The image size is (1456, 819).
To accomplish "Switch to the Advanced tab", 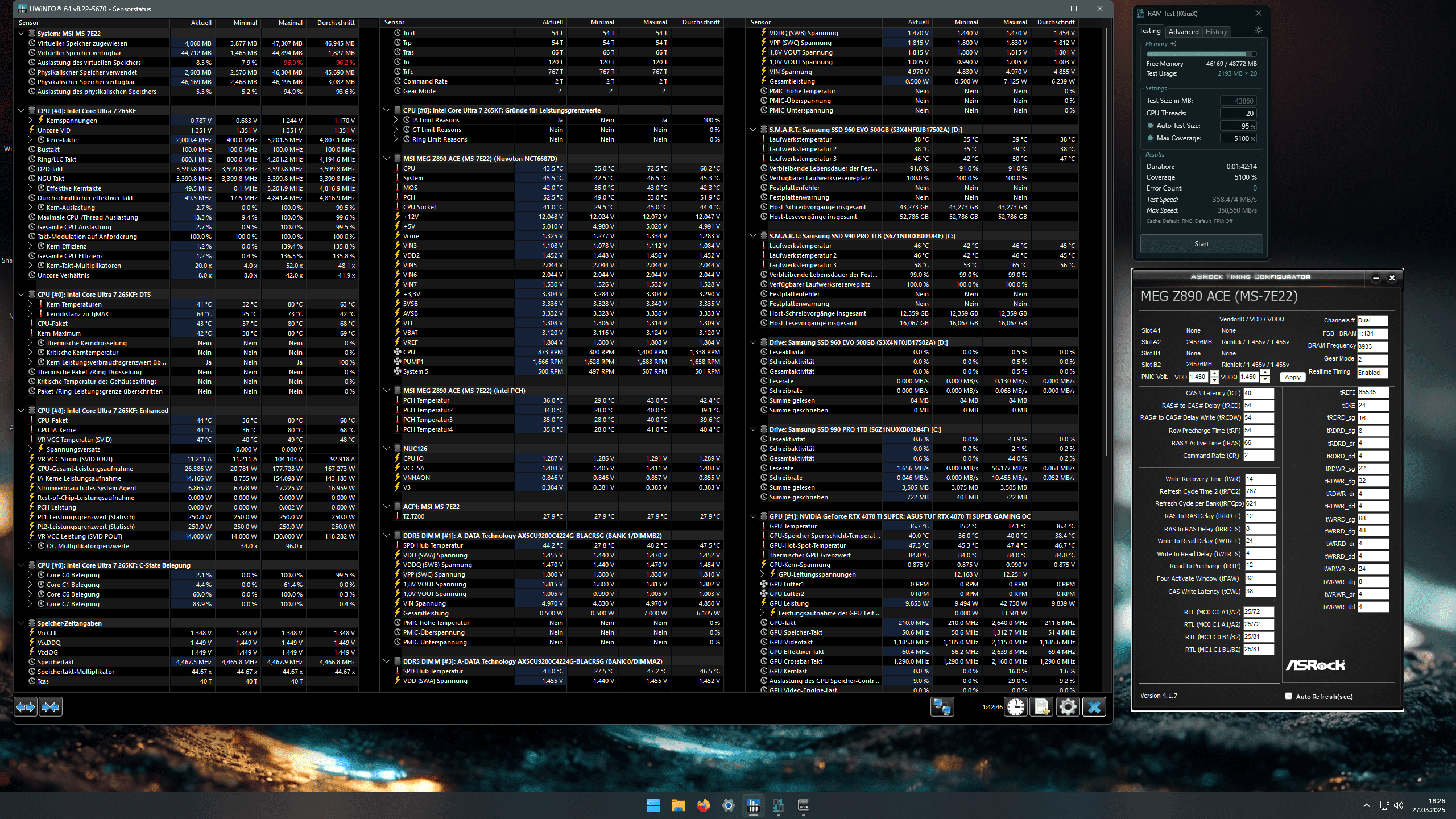I will coord(1184,32).
